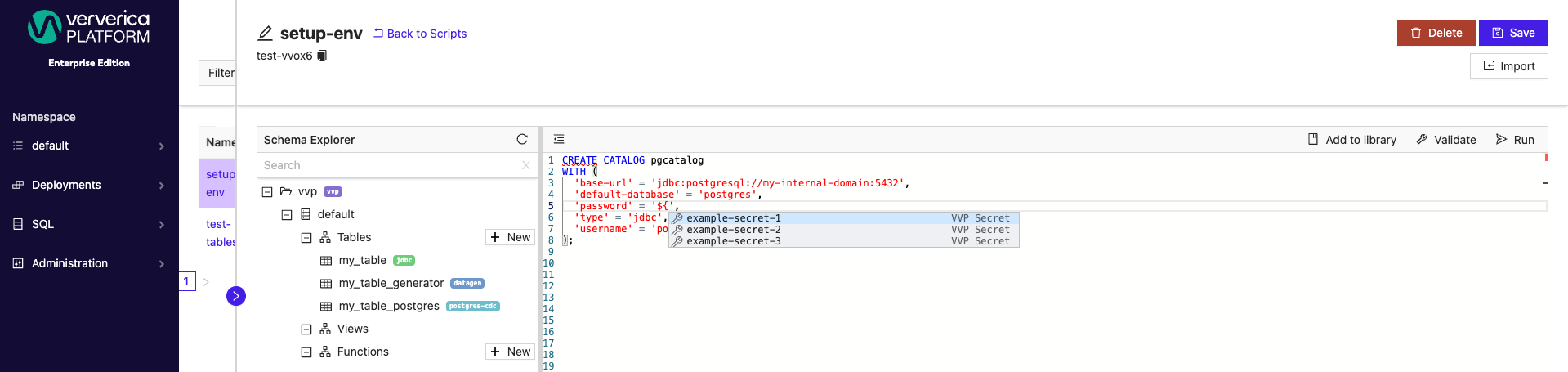Click New next to Functions
Image resolution: width=1568 pixels, height=372 pixels.
point(510,352)
